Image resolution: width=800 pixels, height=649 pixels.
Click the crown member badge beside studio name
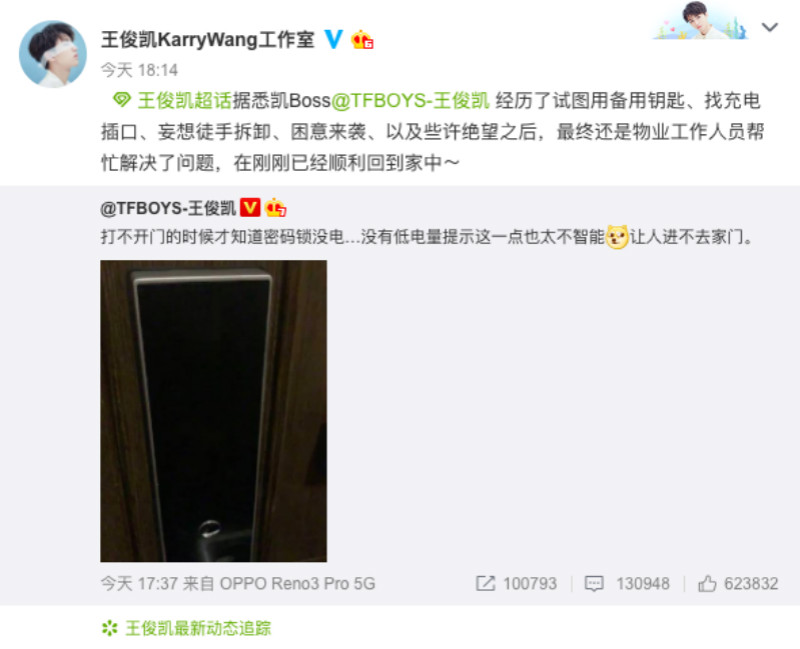(x=362, y=39)
